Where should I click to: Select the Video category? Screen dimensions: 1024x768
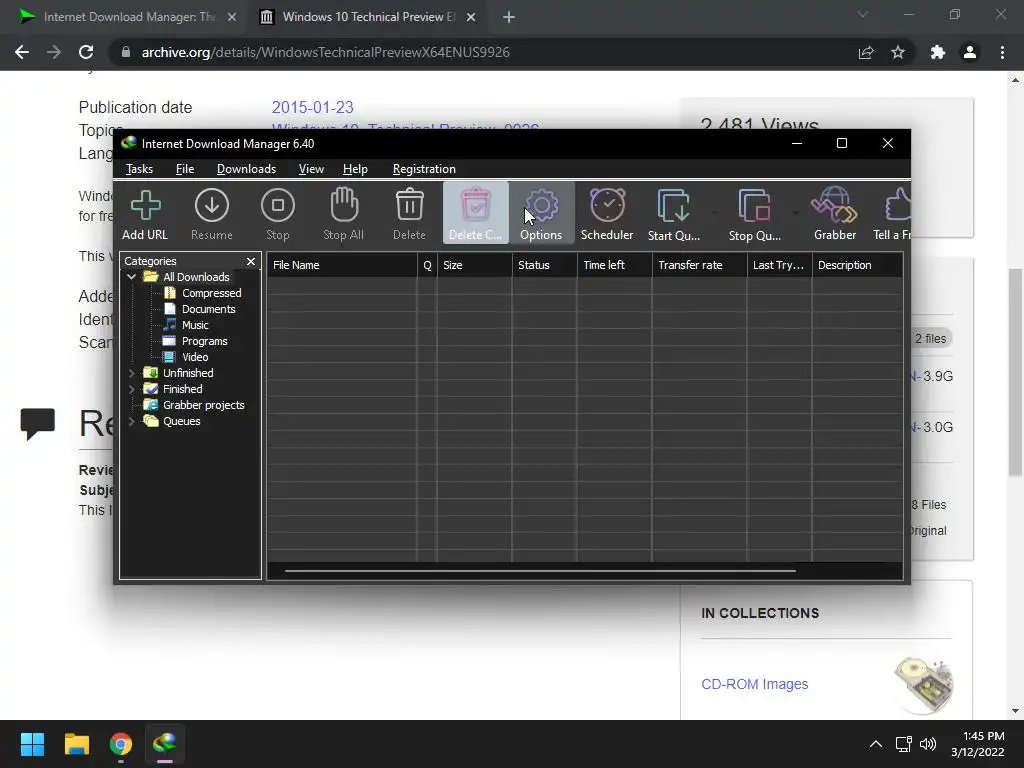click(195, 357)
